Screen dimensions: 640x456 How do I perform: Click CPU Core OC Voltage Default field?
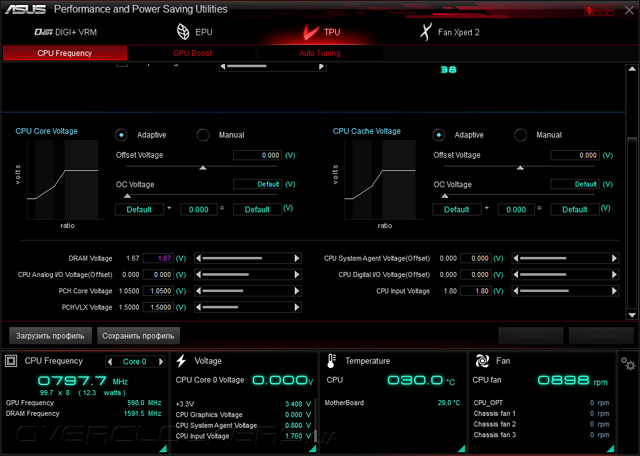(x=257, y=184)
